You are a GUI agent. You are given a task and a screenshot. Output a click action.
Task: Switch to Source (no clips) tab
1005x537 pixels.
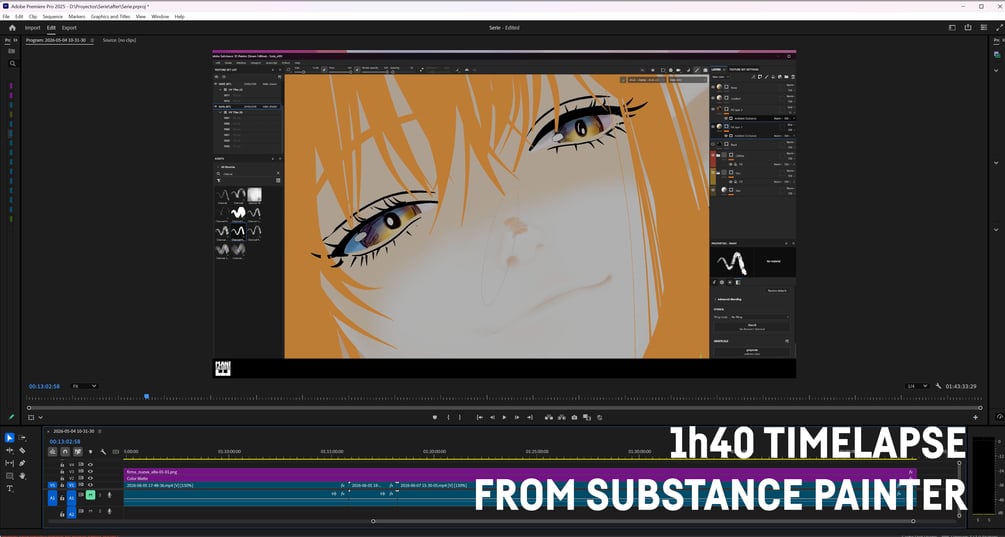pos(119,40)
